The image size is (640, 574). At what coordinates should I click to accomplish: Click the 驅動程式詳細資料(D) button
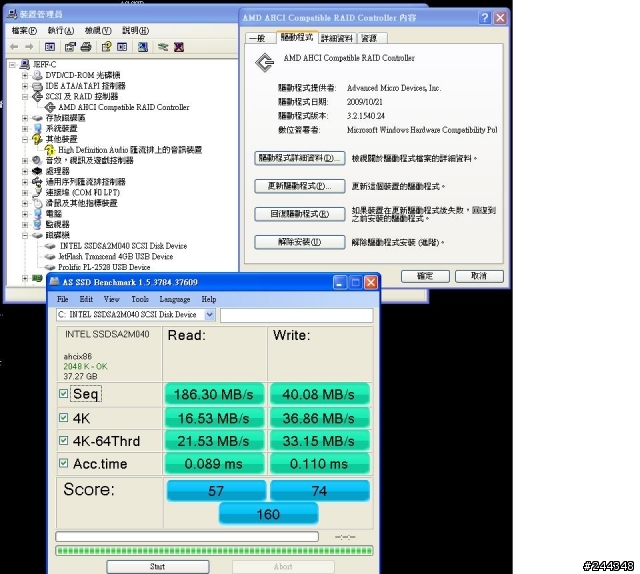pyautogui.click(x=300, y=158)
